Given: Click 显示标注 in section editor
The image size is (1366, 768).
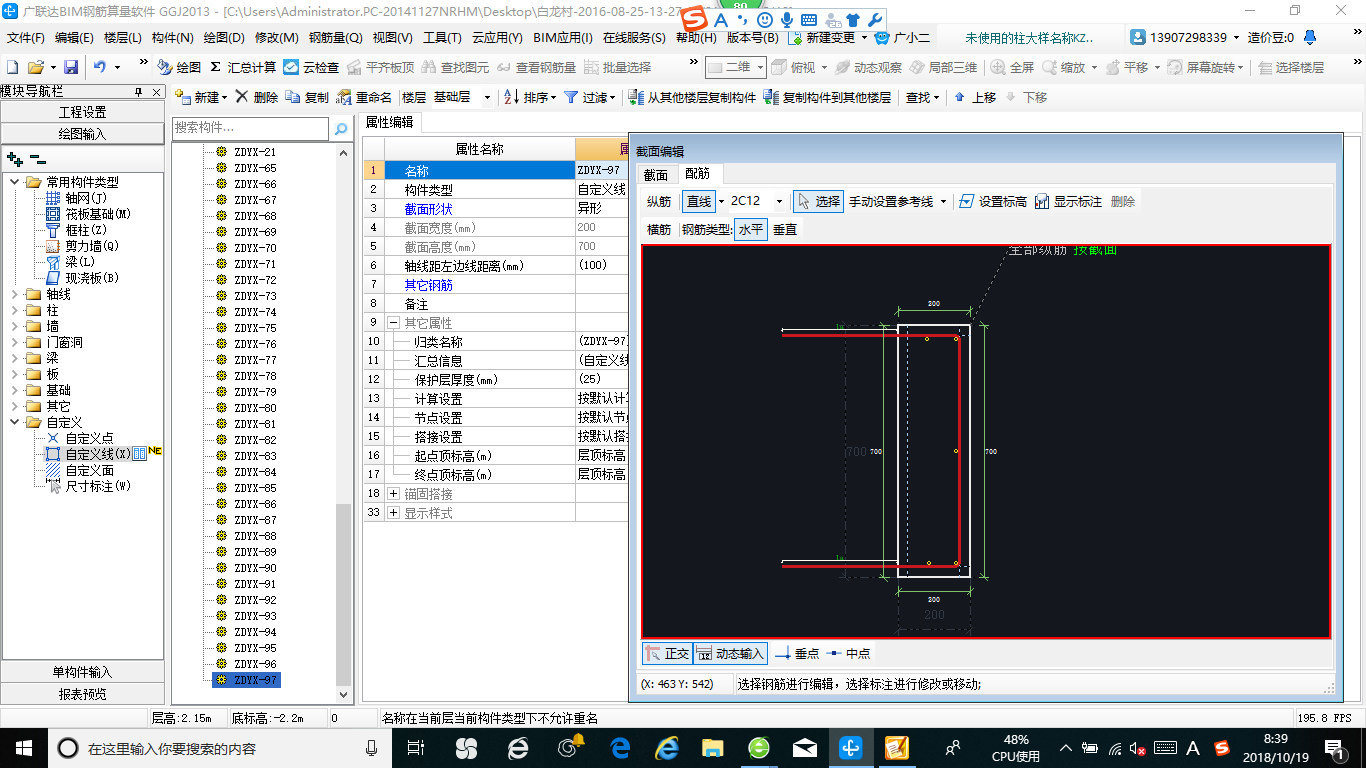Looking at the screenshot, I should 1068,201.
